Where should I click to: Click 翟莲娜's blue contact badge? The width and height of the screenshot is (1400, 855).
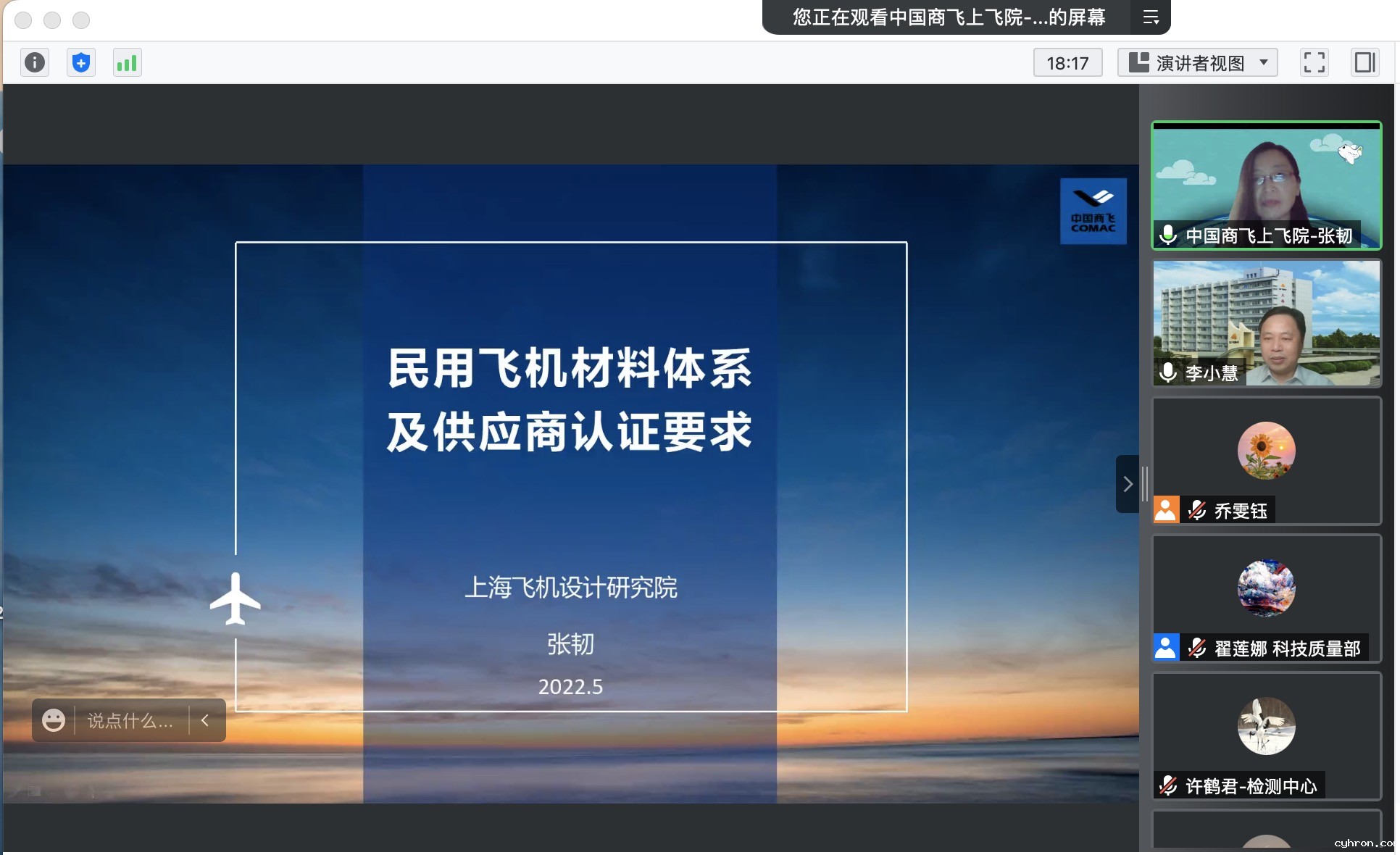[x=1165, y=647]
